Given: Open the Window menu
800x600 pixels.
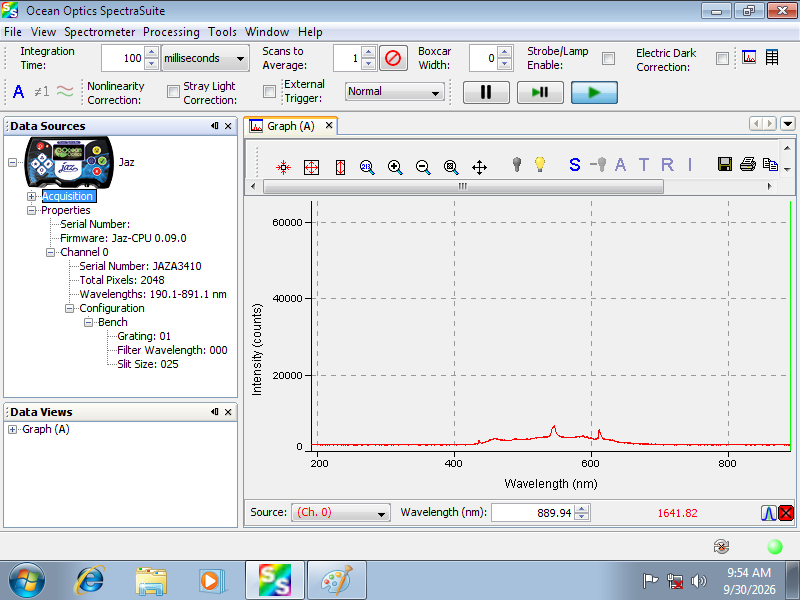Looking at the screenshot, I should tap(267, 32).
